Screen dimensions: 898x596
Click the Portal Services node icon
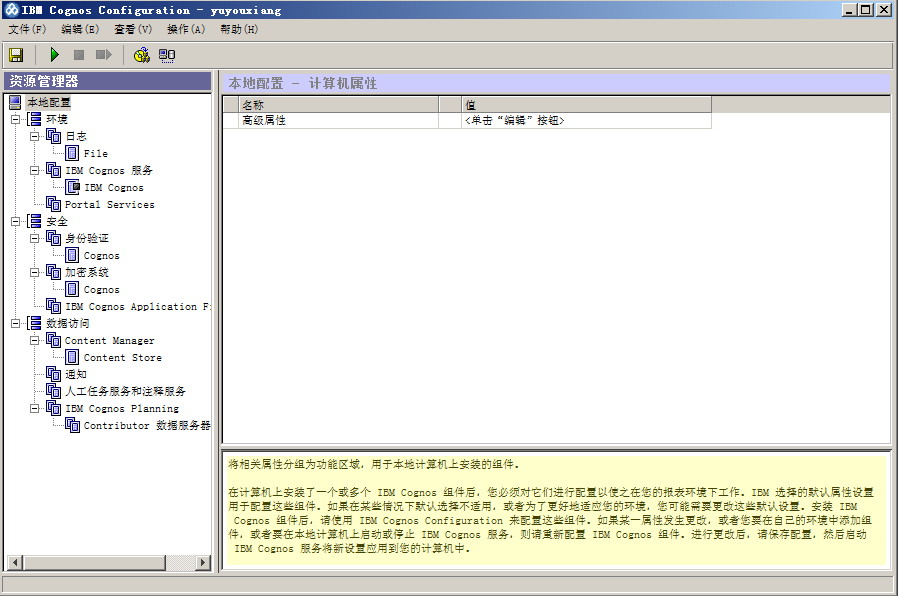53,204
